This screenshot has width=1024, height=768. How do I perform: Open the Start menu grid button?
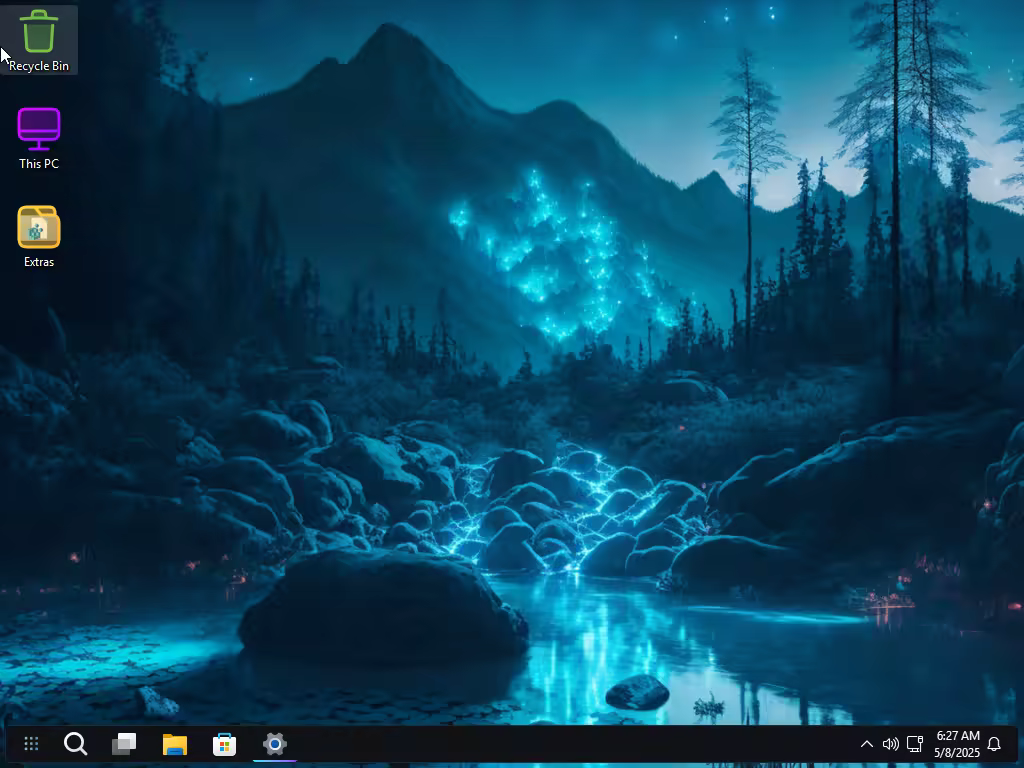(31, 744)
